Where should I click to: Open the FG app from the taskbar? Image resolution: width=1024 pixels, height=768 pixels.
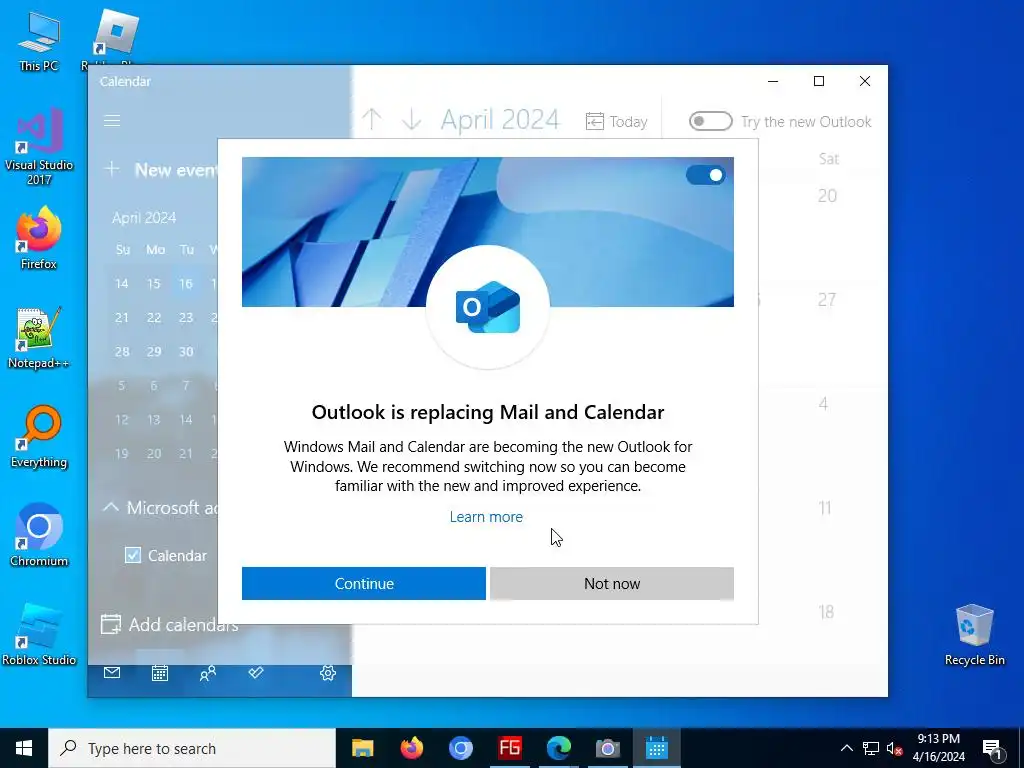(509, 748)
